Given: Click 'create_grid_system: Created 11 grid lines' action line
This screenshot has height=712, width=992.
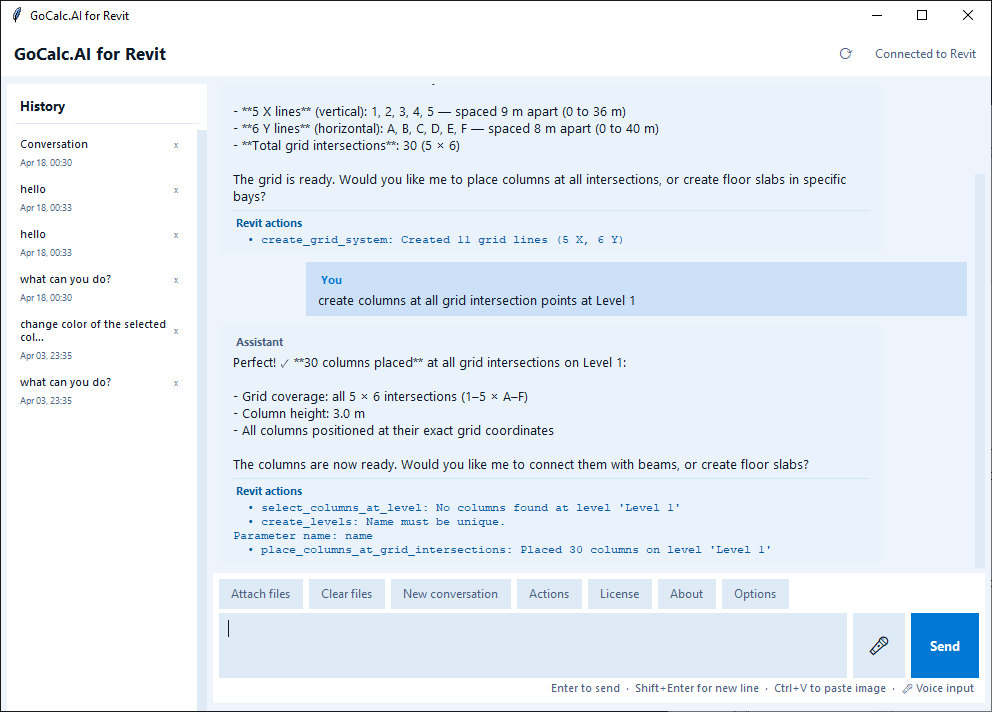Looking at the screenshot, I should coord(442,240).
